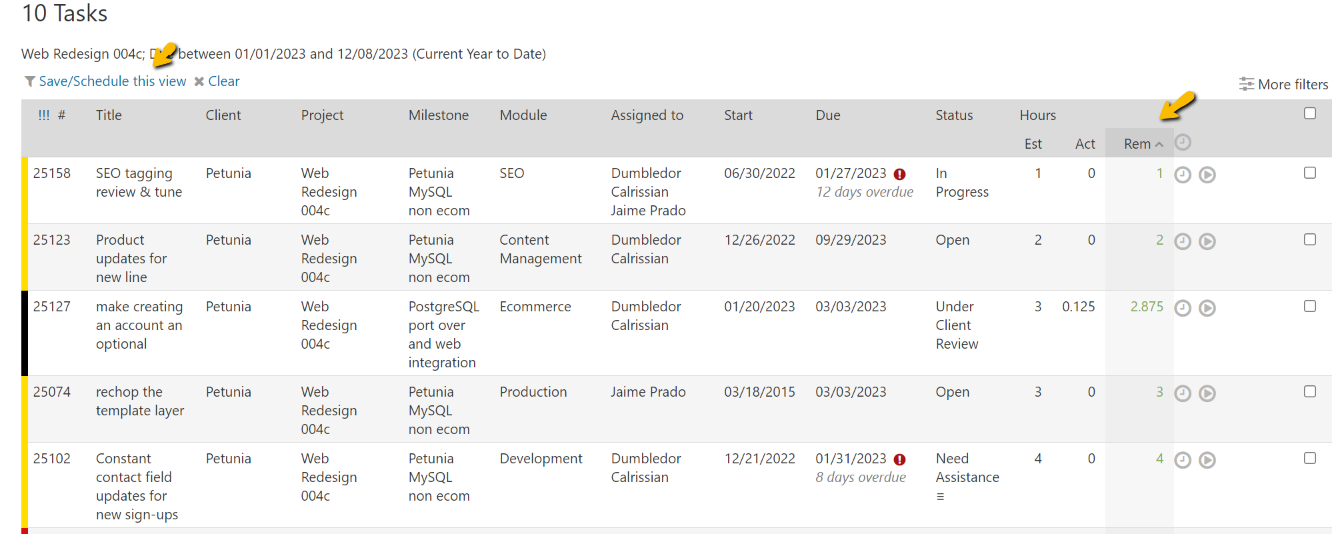Click the clock icon in the header row
The height and width of the screenshot is (534, 1334).
coord(1182,143)
